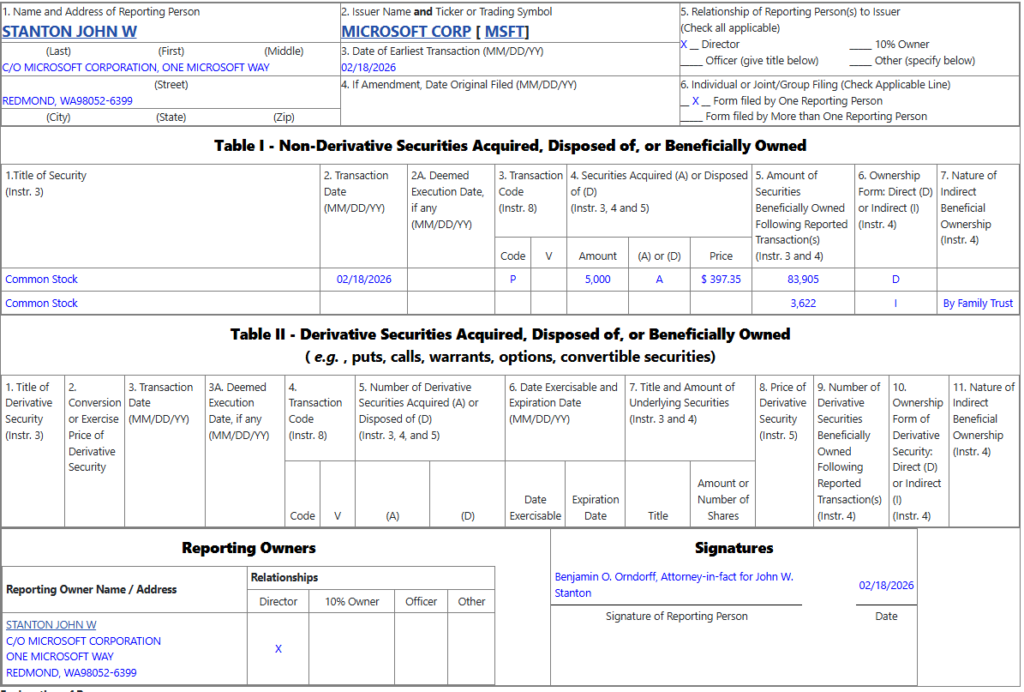Toggle the Director checkbox in box 5
Screen dimensions: 1024x692
pos(685,44)
